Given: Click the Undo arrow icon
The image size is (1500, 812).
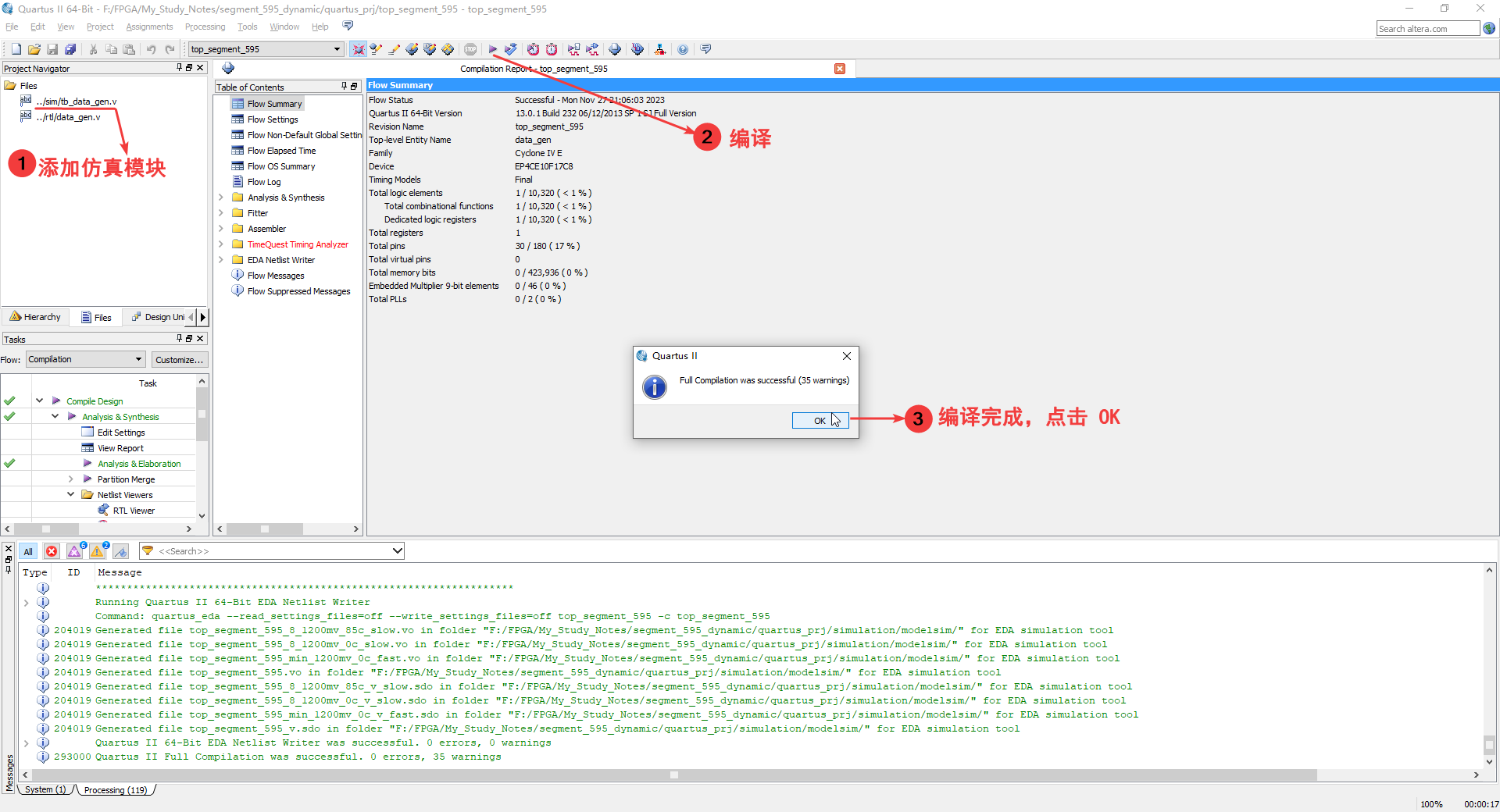Looking at the screenshot, I should click(152, 49).
